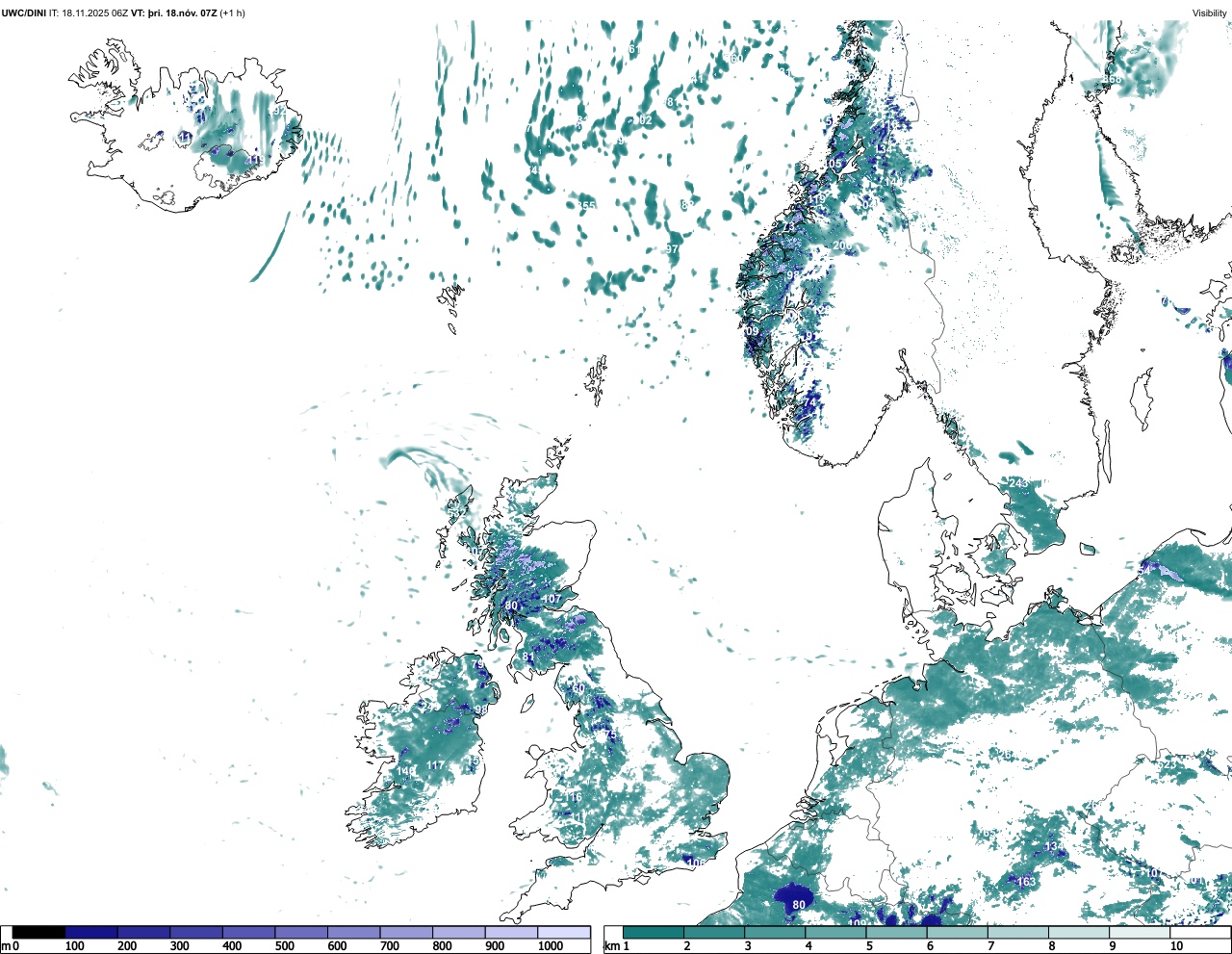This screenshot has width=1232, height=954.
Task: Click the 600–700 m lavender swatch
Action: 354,932
